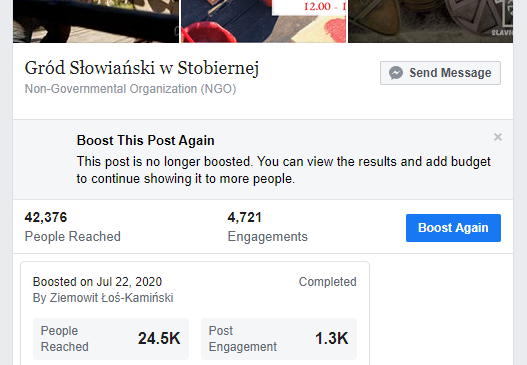Open the Post Engagement 1.3K tile
Screen dimensions: 527x365
279,339
